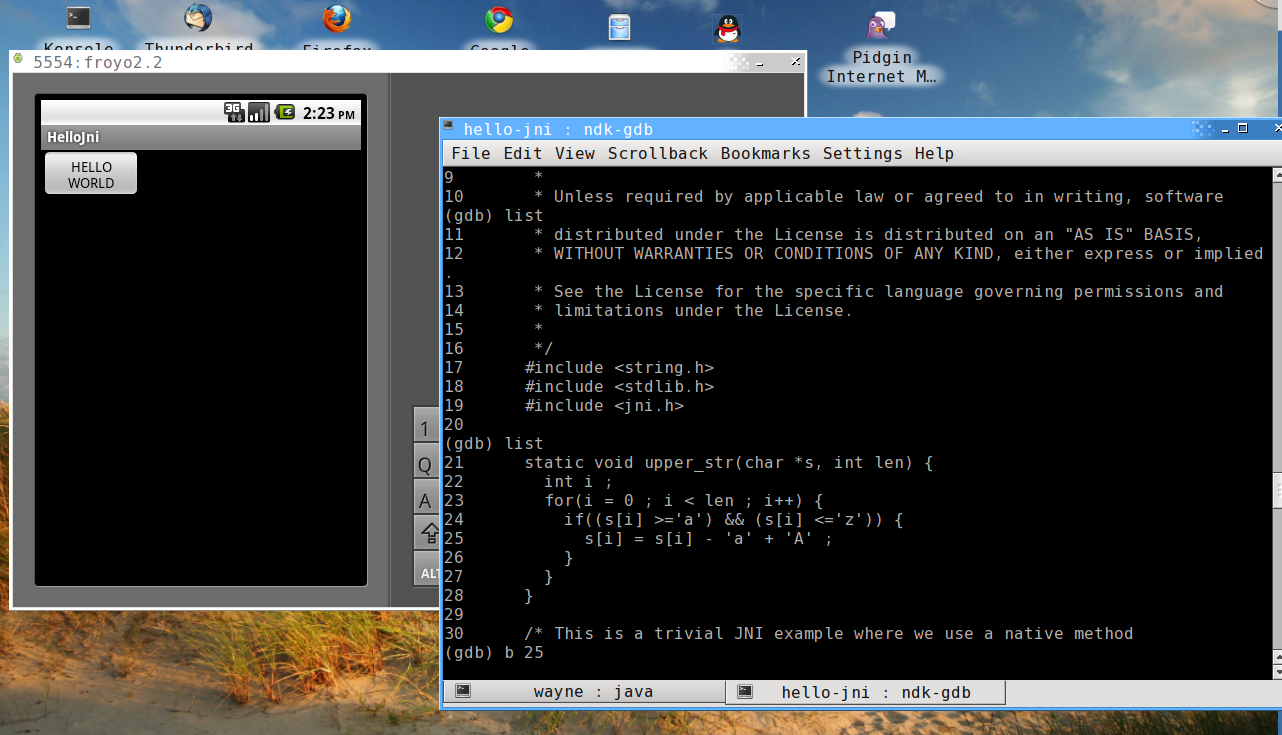
Task: Tap the HELLO WORLD button
Action: pyautogui.click(x=91, y=174)
